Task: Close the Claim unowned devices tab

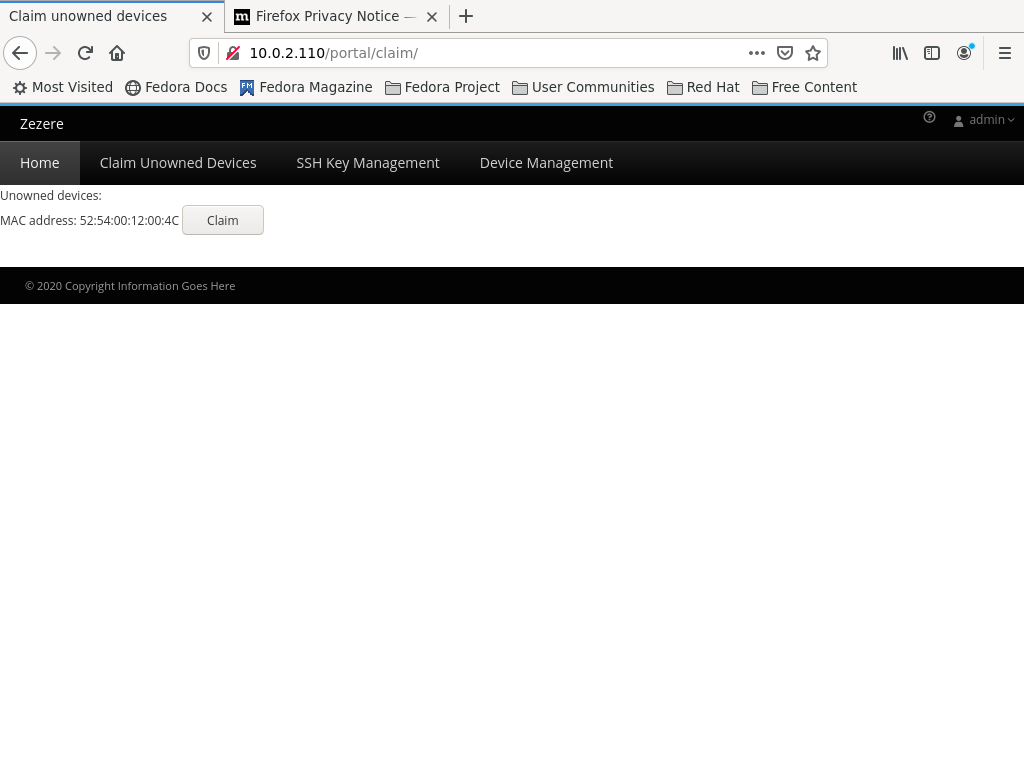Action: point(207,17)
